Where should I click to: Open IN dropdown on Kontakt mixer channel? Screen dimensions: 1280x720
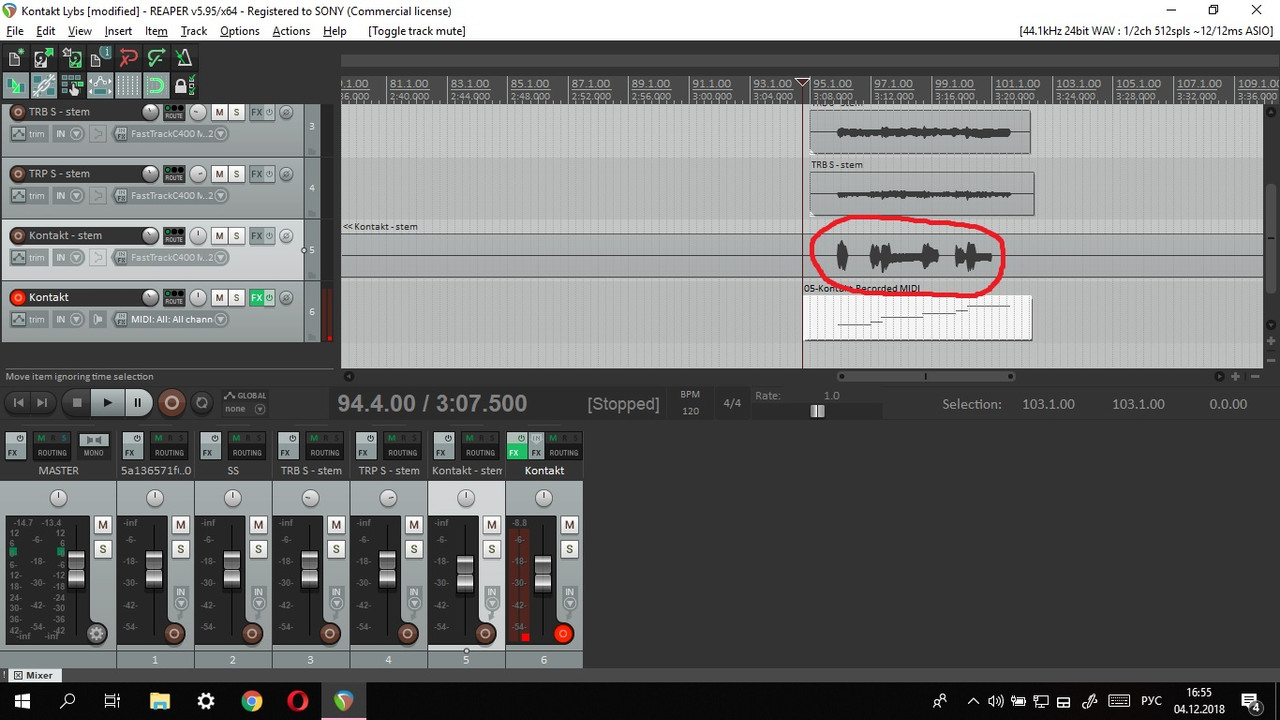[569, 598]
